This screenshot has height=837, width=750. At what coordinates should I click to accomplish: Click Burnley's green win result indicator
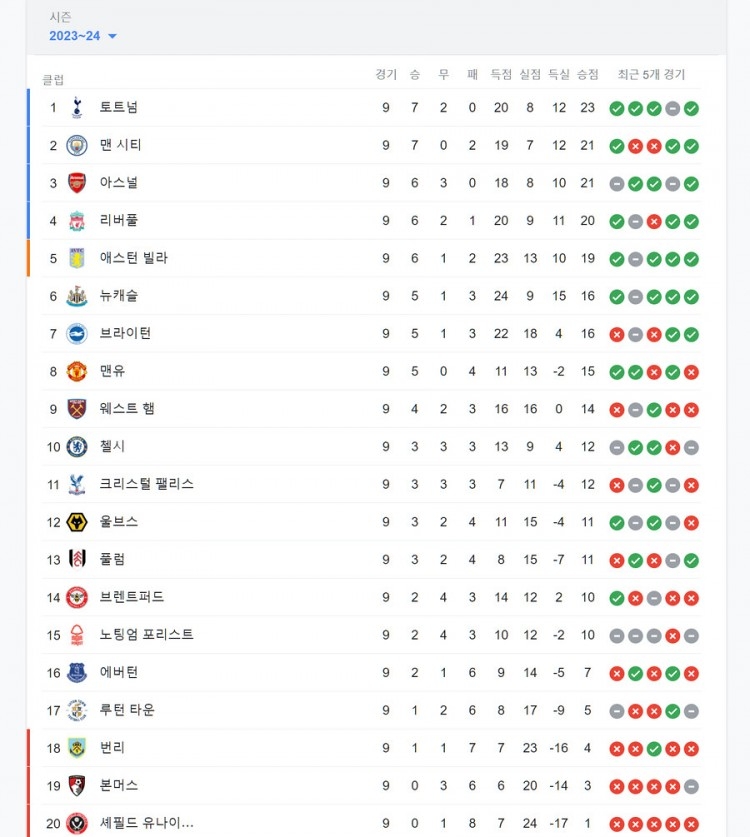coord(654,749)
